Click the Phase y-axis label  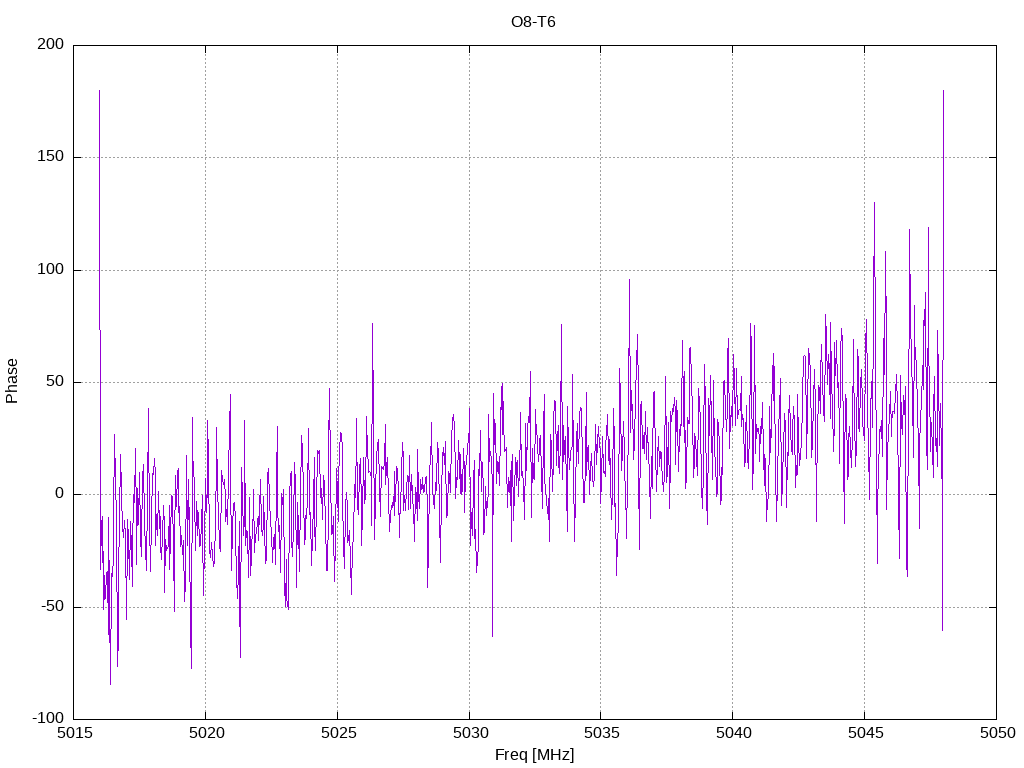tap(12, 381)
